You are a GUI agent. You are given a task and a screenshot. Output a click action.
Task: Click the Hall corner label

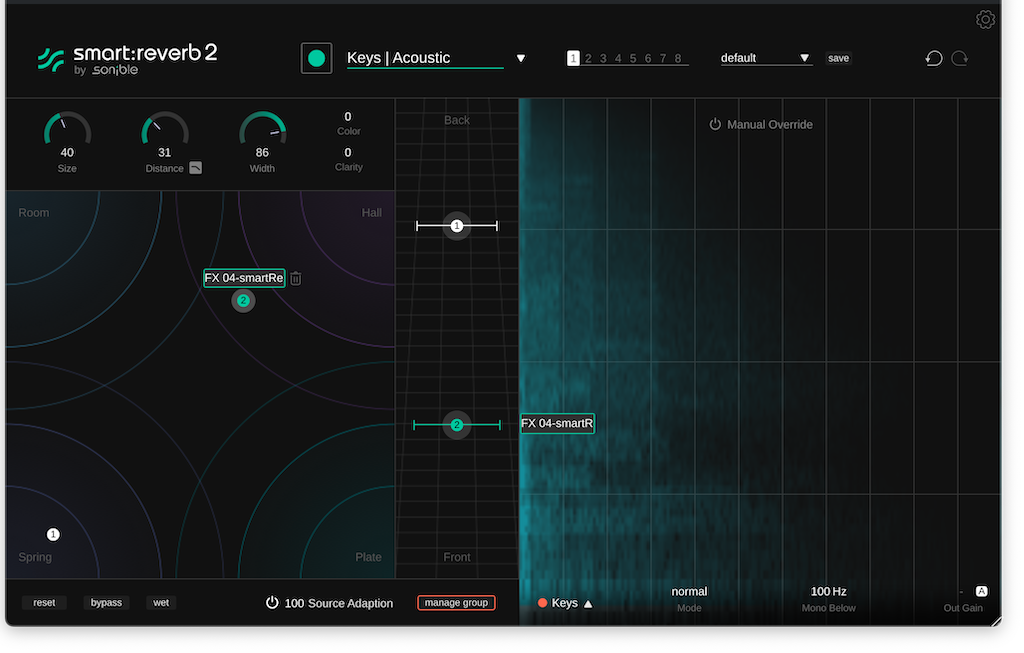pyautogui.click(x=372, y=213)
